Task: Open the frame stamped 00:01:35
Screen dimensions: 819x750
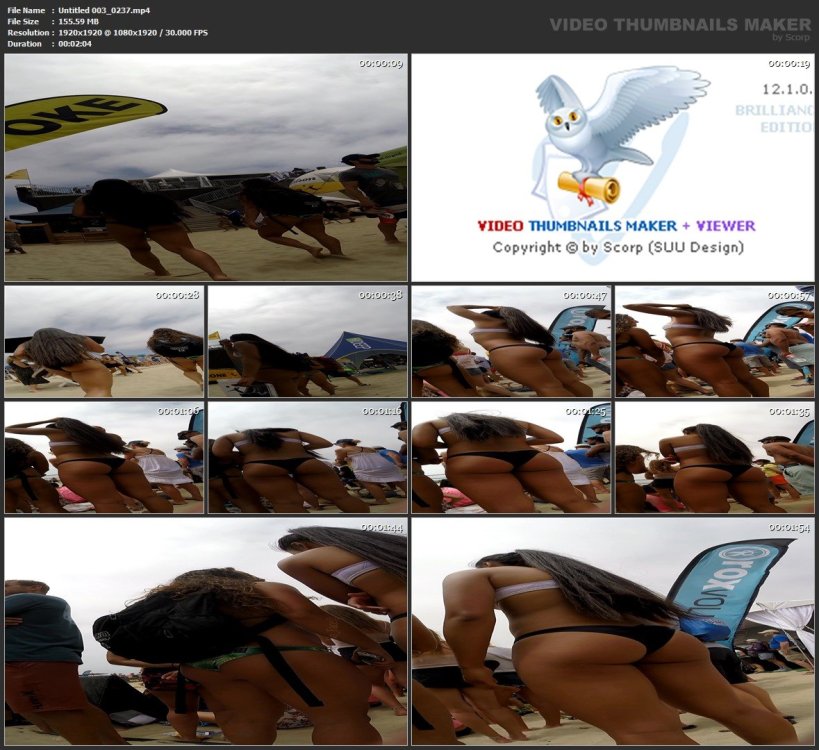Action: pos(715,458)
